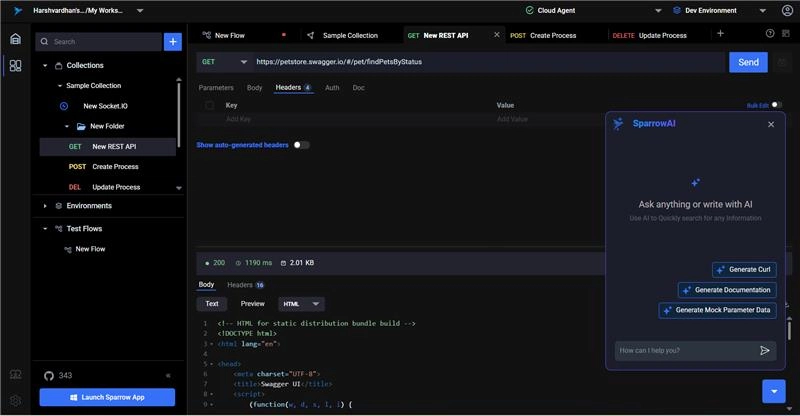Image resolution: width=800 pixels, height=416 pixels.
Task: Collapse the New Folder node
Action: tap(67, 126)
